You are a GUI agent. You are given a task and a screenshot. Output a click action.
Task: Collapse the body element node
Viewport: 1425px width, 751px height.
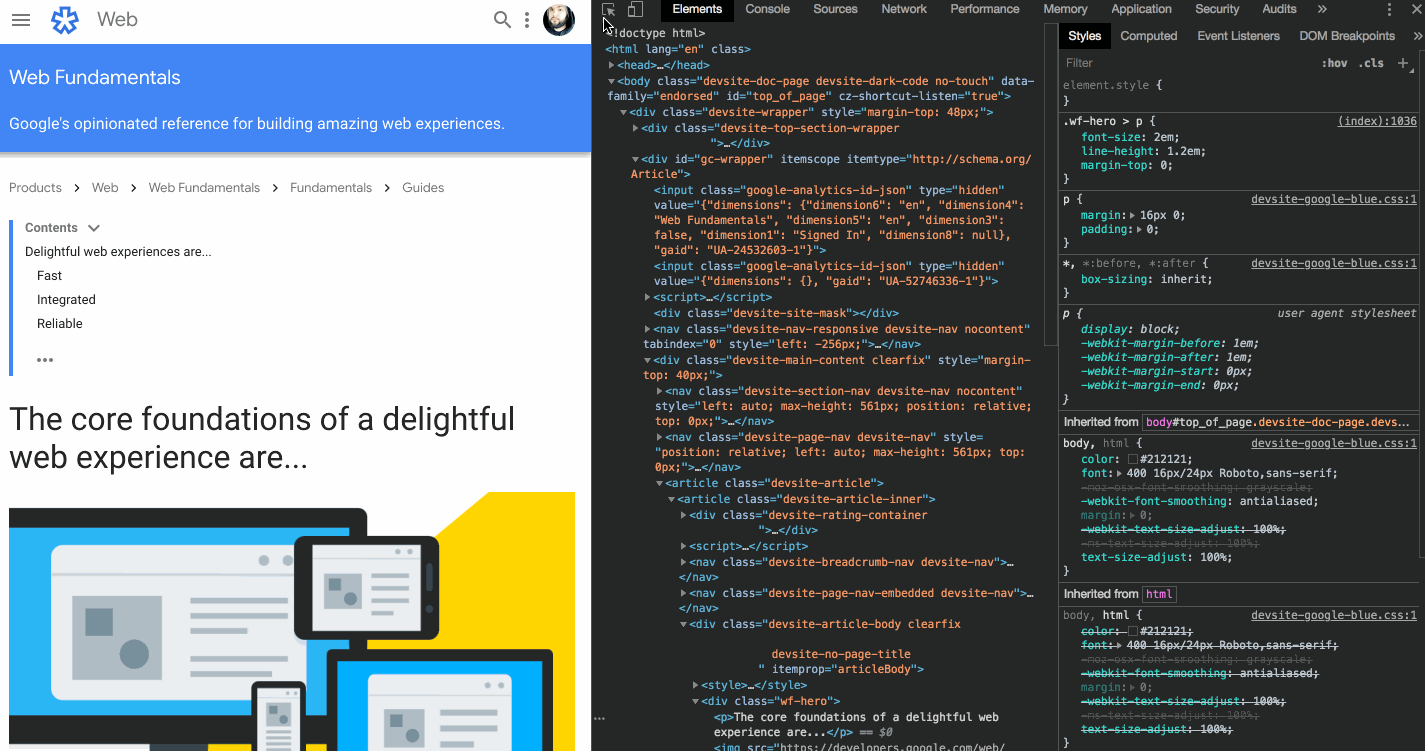click(x=612, y=81)
